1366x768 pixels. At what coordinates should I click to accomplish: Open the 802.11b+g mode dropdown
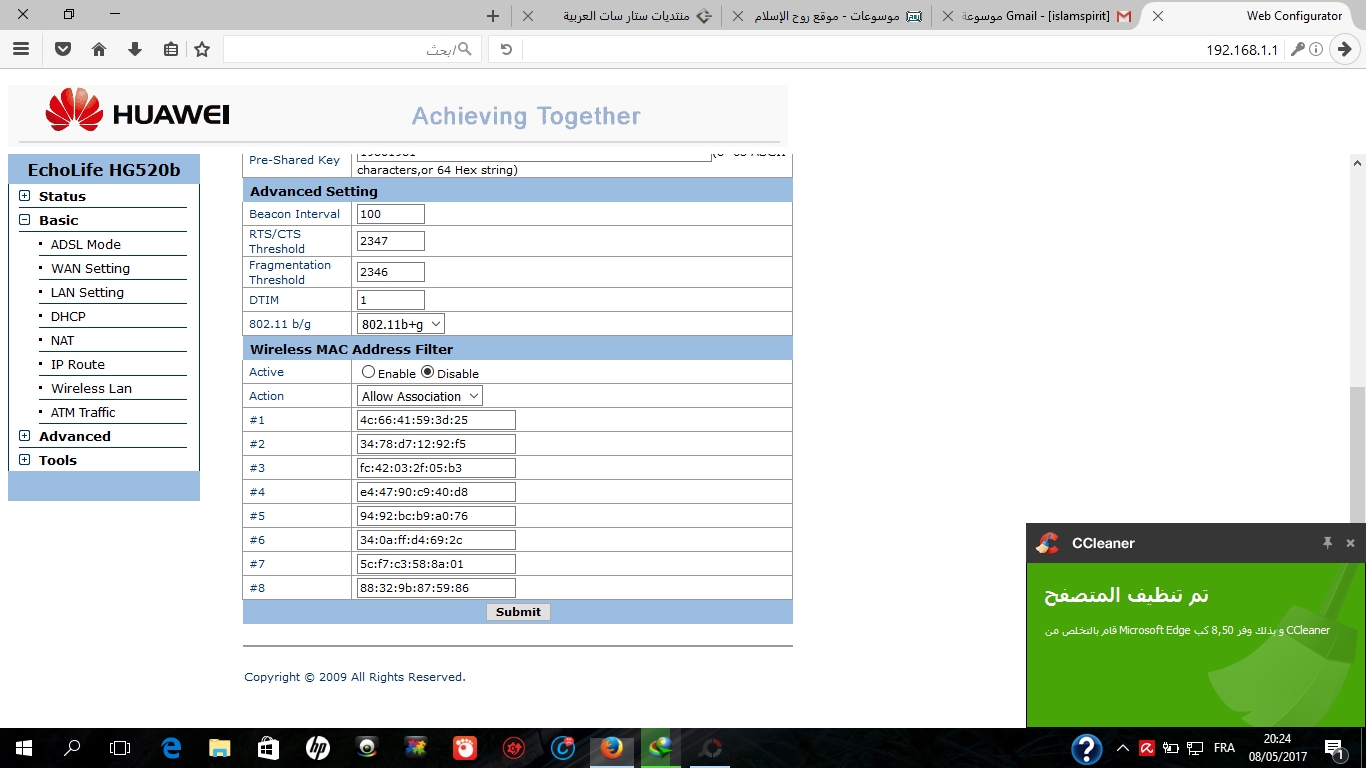coord(400,324)
